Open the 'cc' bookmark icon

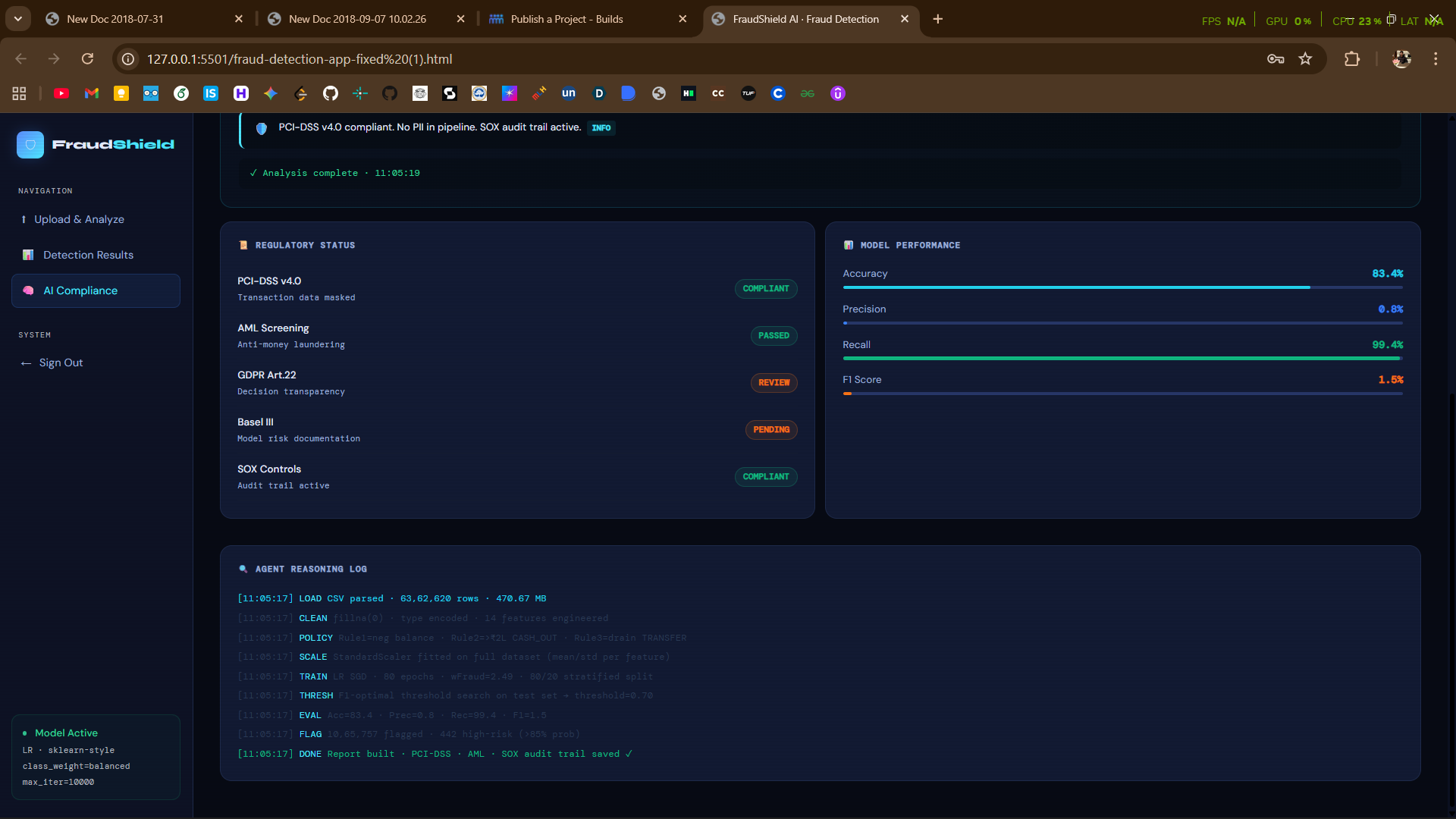718,93
